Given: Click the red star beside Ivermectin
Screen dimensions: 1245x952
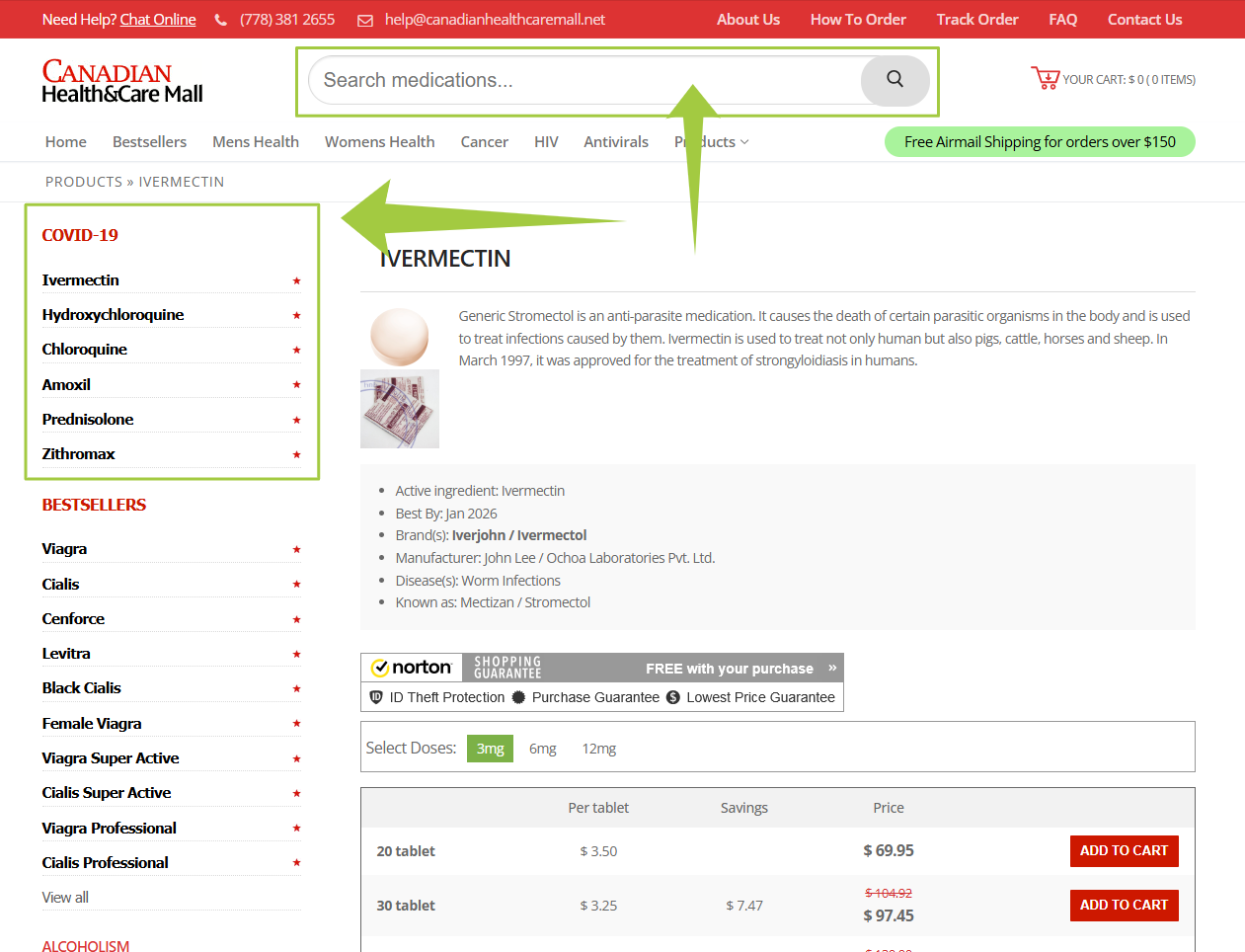Looking at the screenshot, I should point(296,281).
